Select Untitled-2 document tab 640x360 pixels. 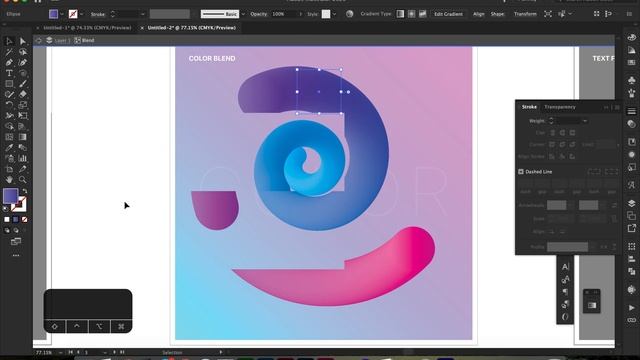pyautogui.click(x=191, y=28)
